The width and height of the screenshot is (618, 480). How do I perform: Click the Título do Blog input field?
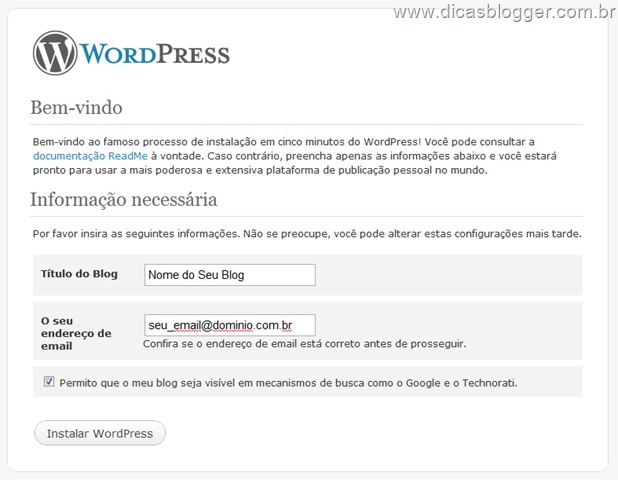[230, 275]
